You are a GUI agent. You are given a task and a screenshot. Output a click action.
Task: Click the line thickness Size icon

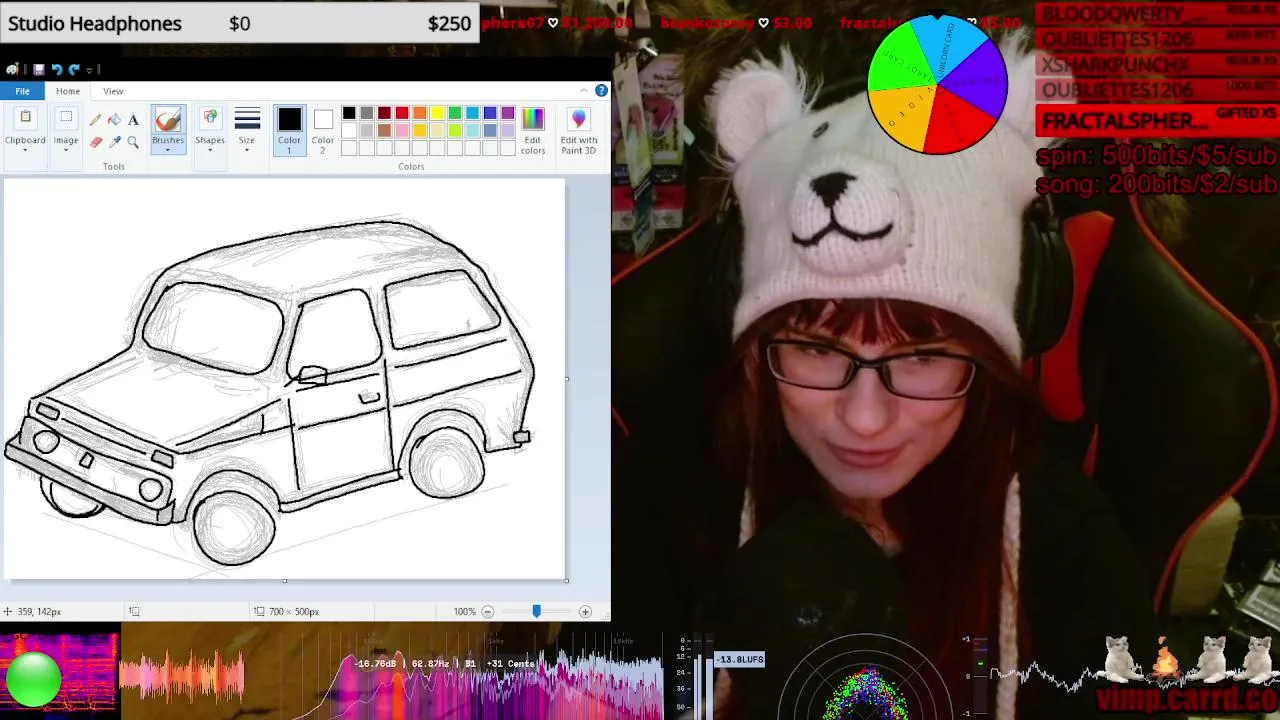pyautogui.click(x=247, y=119)
